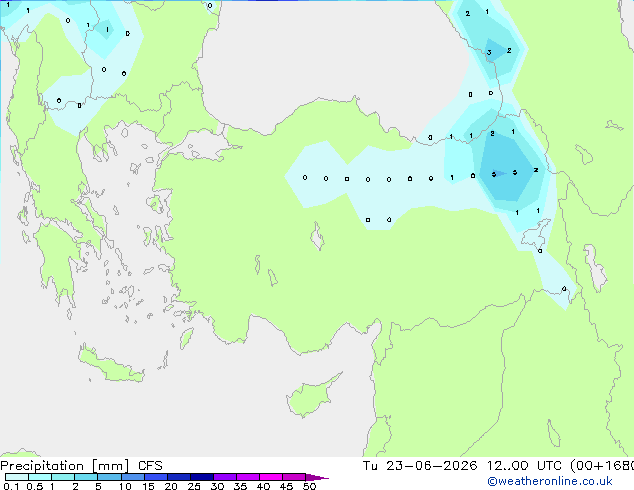This screenshot has width=634, height=490.
Task: Click the legend label "35"
Action: coord(240,486)
